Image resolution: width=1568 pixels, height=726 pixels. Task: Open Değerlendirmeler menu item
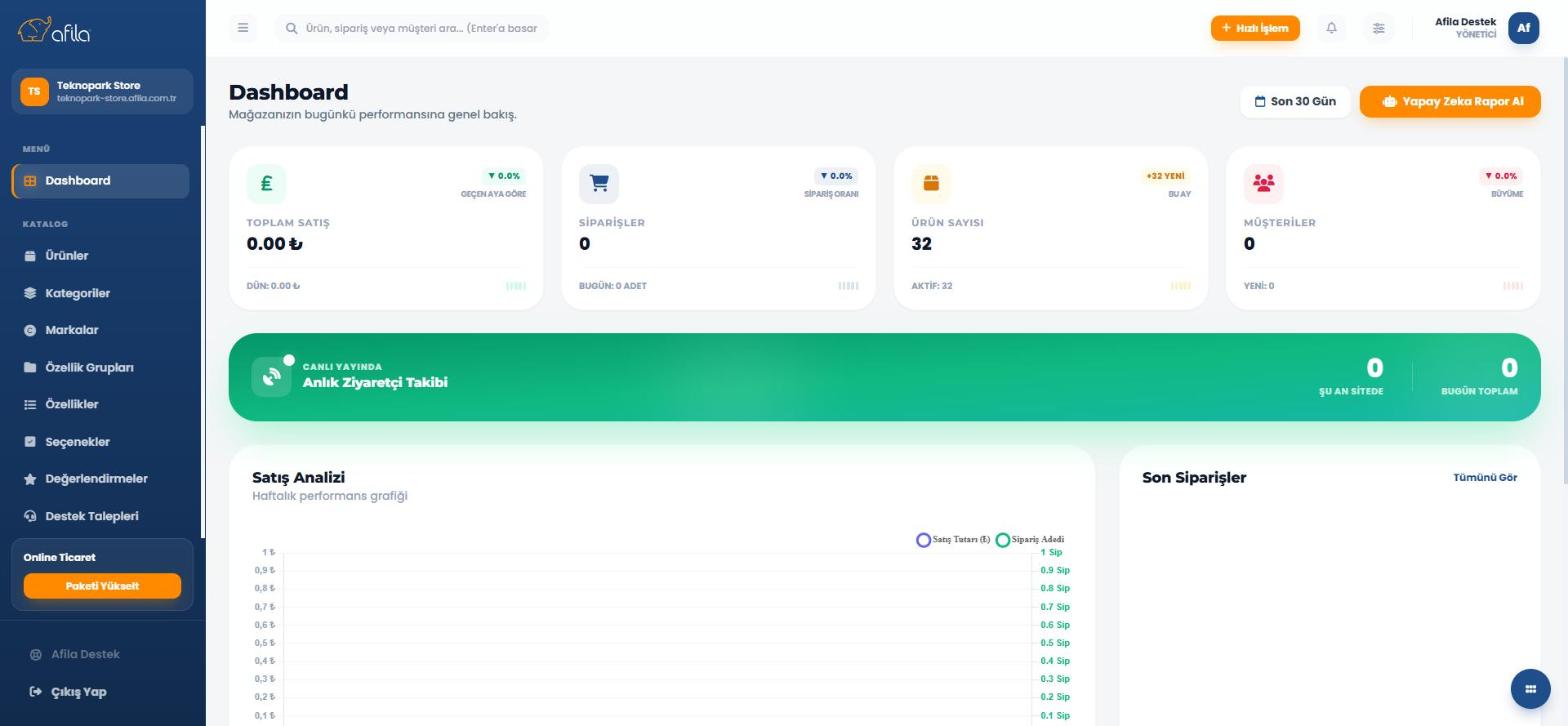click(100, 479)
